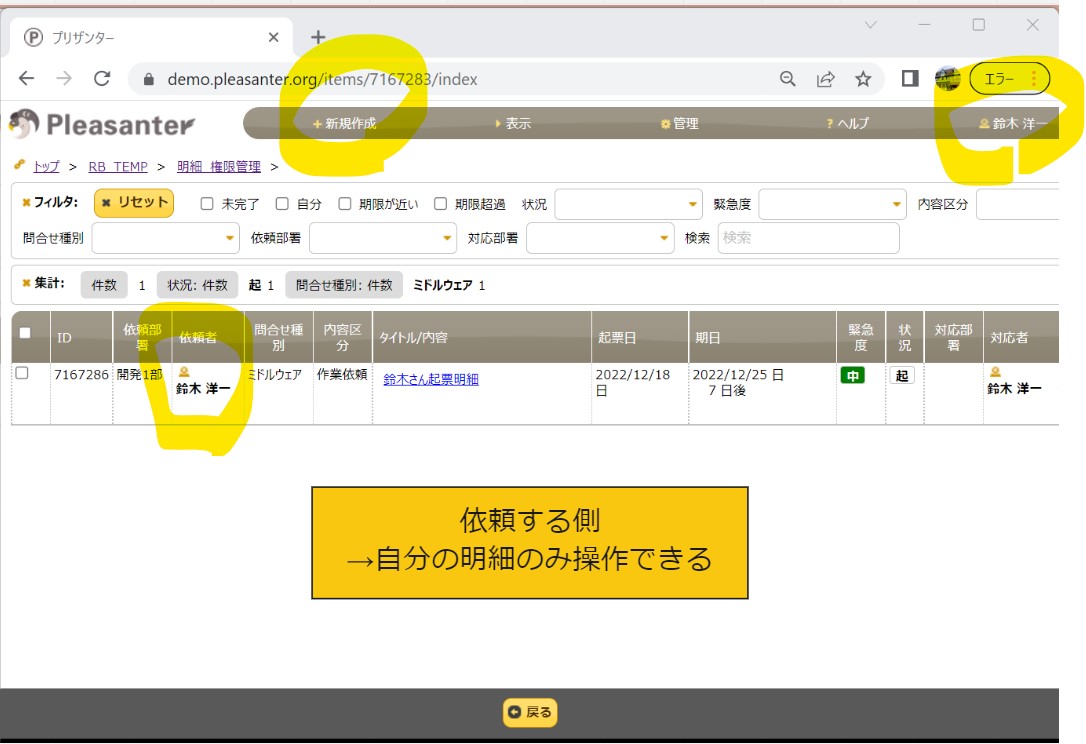Expand the 状況 filter dropdown

tap(629, 205)
